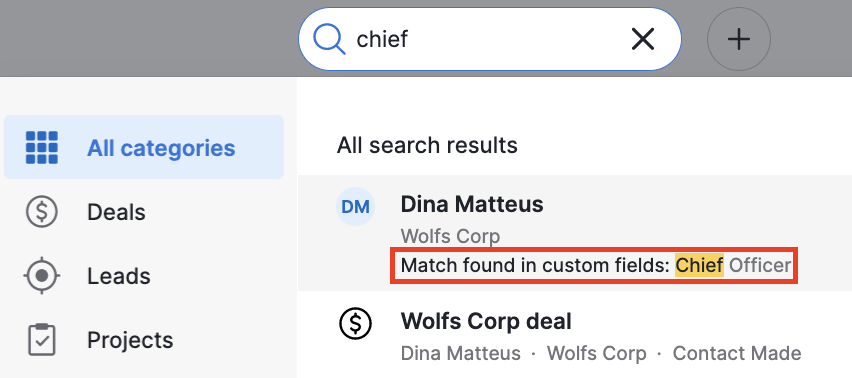852x378 pixels.
Task: Click the Wolfs Corp organization under Dina Matteus
Action: point(450,236)
